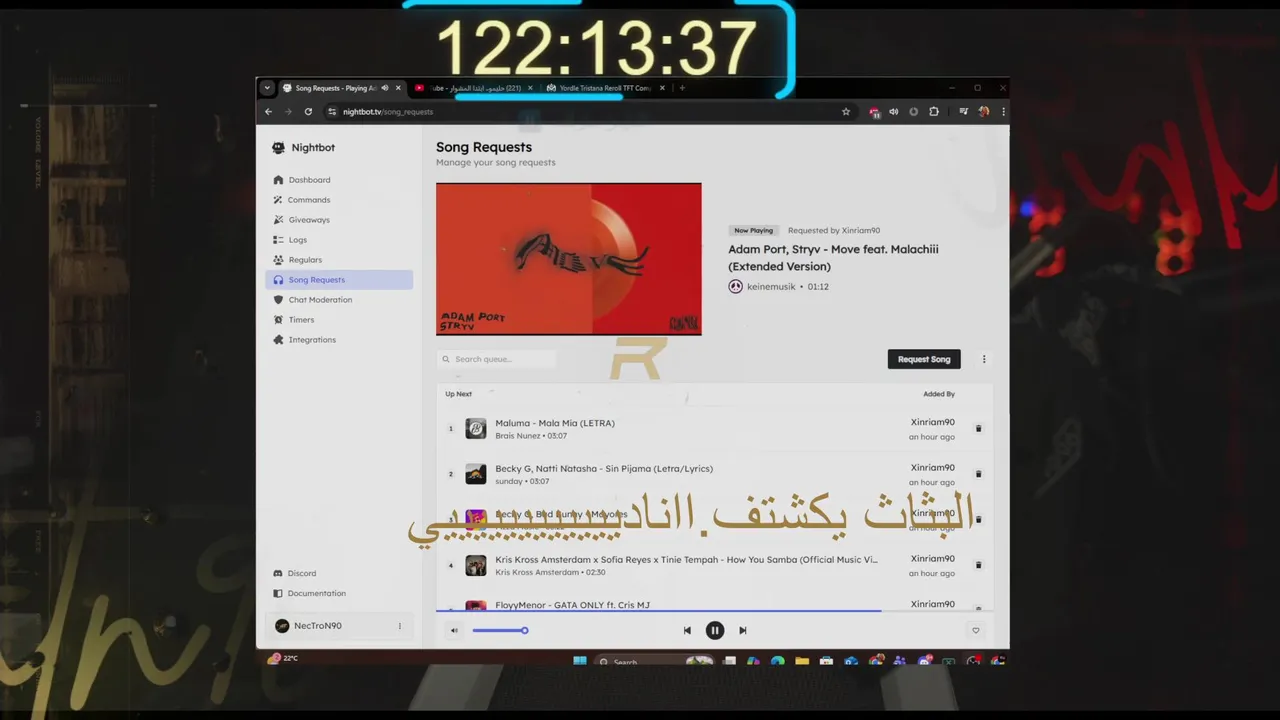Go back in the browser
1280x720 pixels.
click(268, 112)
